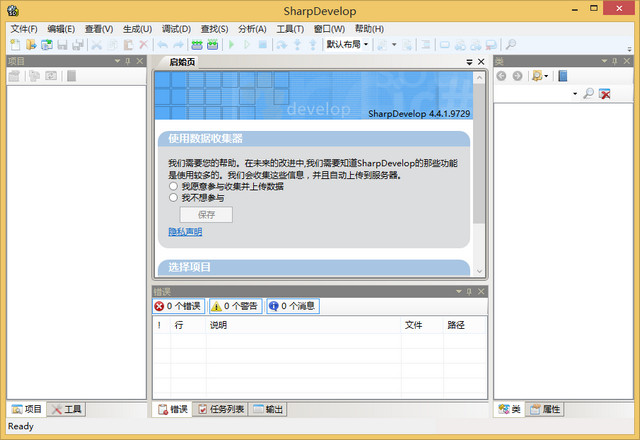Toggle the 0 个消息 filter button

point(293,306)
